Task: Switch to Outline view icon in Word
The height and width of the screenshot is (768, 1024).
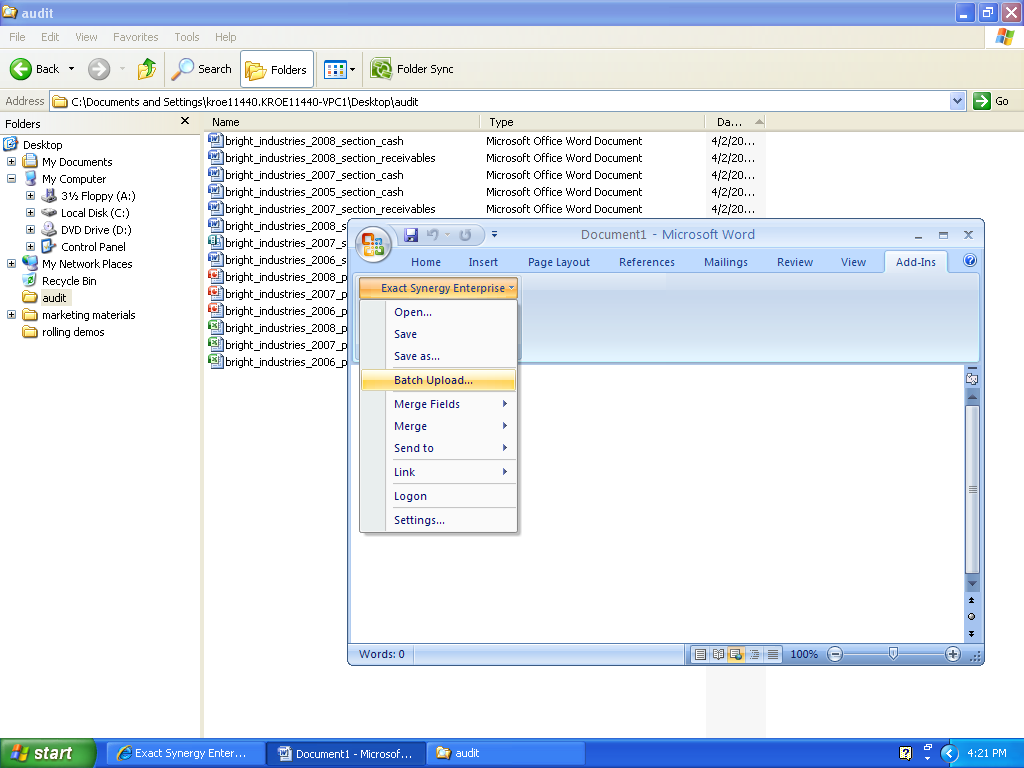Action: coord(754,654)
